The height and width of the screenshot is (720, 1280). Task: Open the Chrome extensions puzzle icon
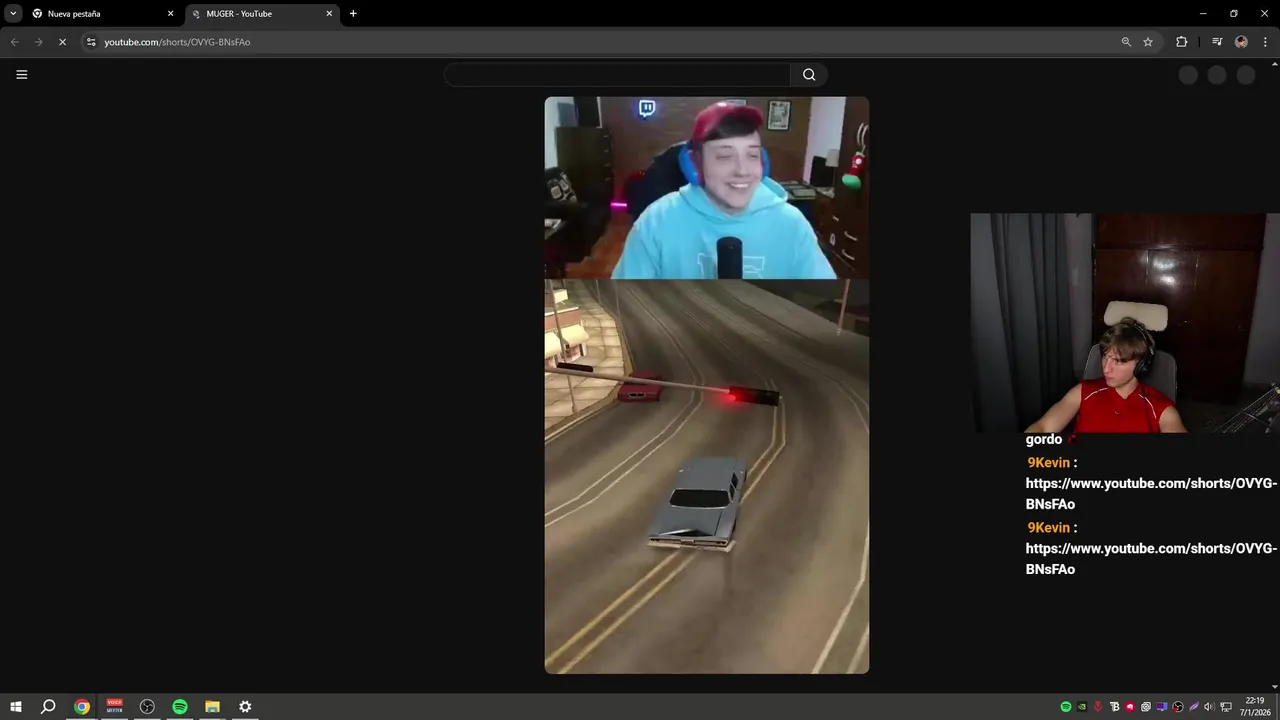1182,42
